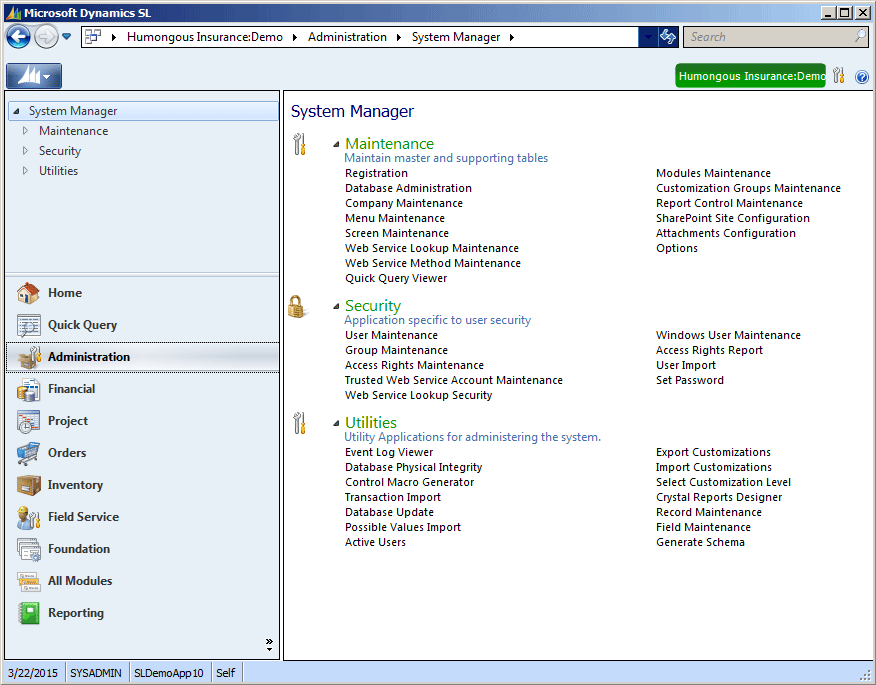876x685 pixels.
Task: Click the 3/22/2015 date in status bar
Action: 33,673
